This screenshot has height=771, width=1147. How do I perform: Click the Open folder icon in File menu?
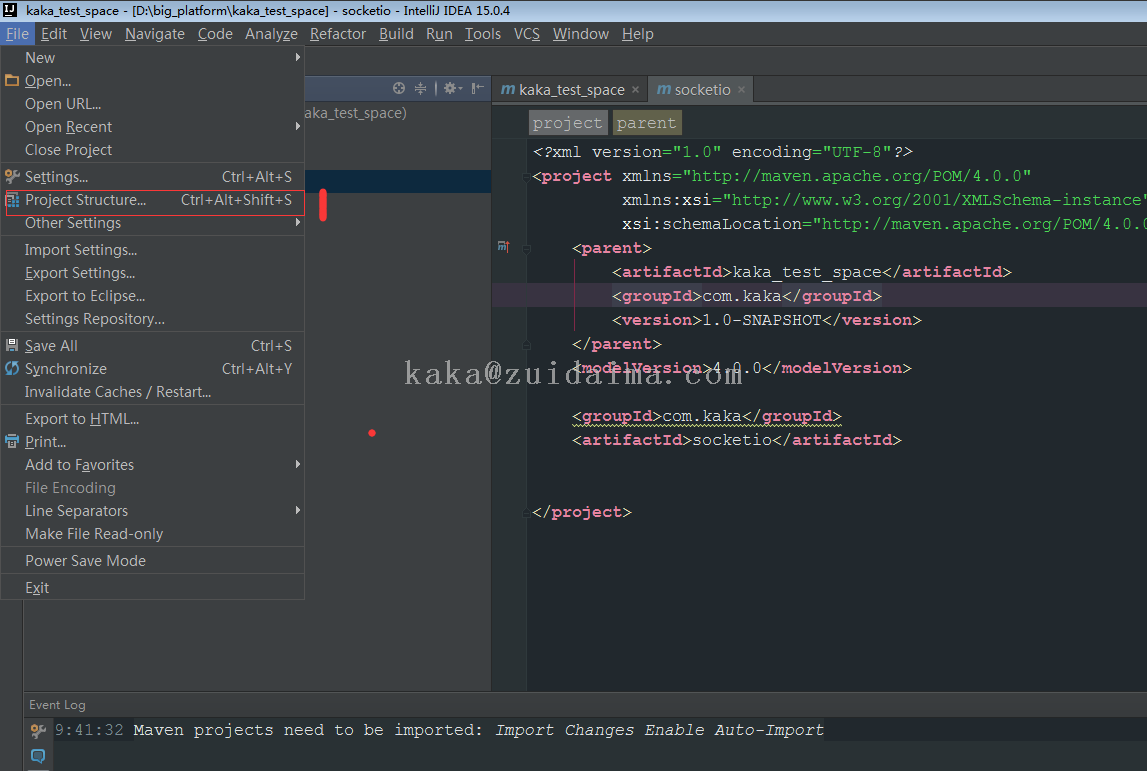point(12,80)
